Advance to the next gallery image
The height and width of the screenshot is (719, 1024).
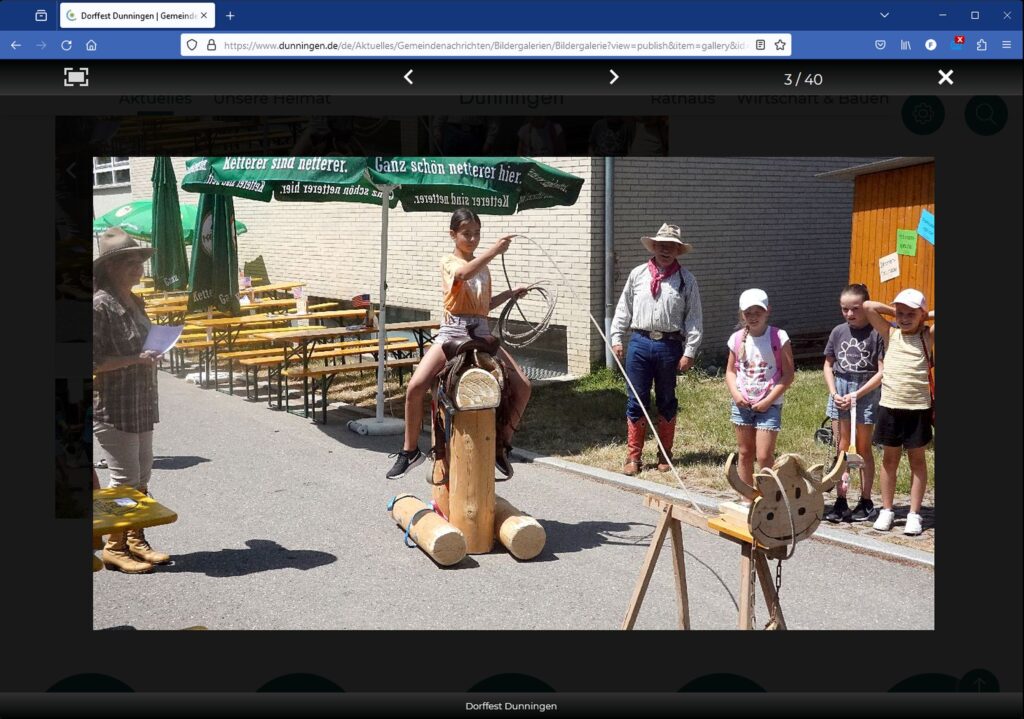click(x=614, y=77)
